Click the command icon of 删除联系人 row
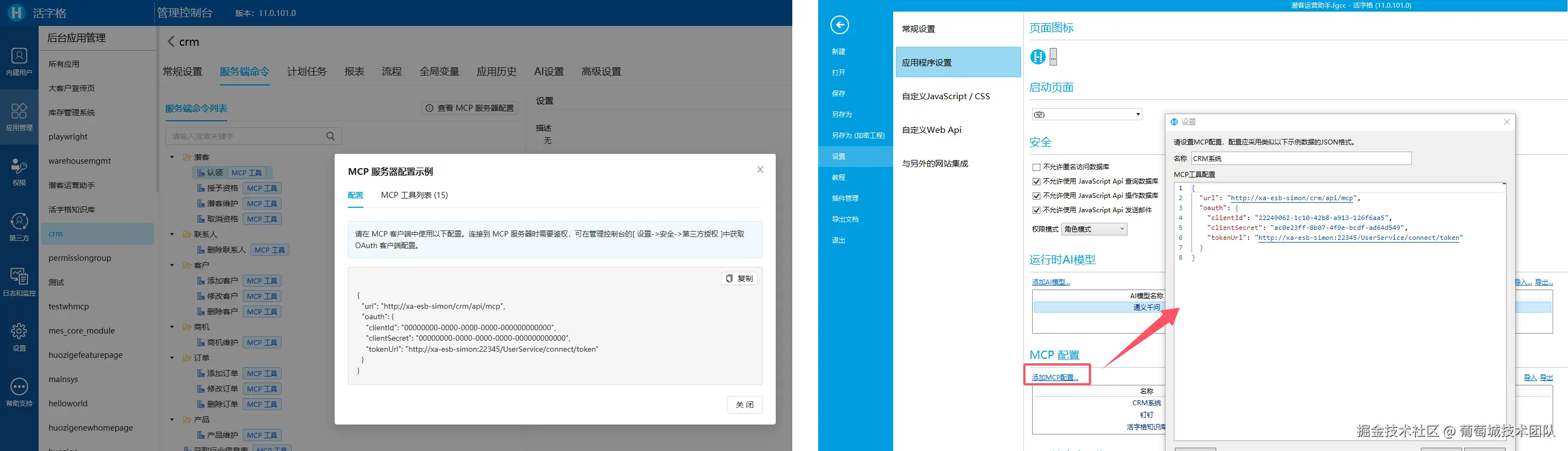 (x=201, y=250)
